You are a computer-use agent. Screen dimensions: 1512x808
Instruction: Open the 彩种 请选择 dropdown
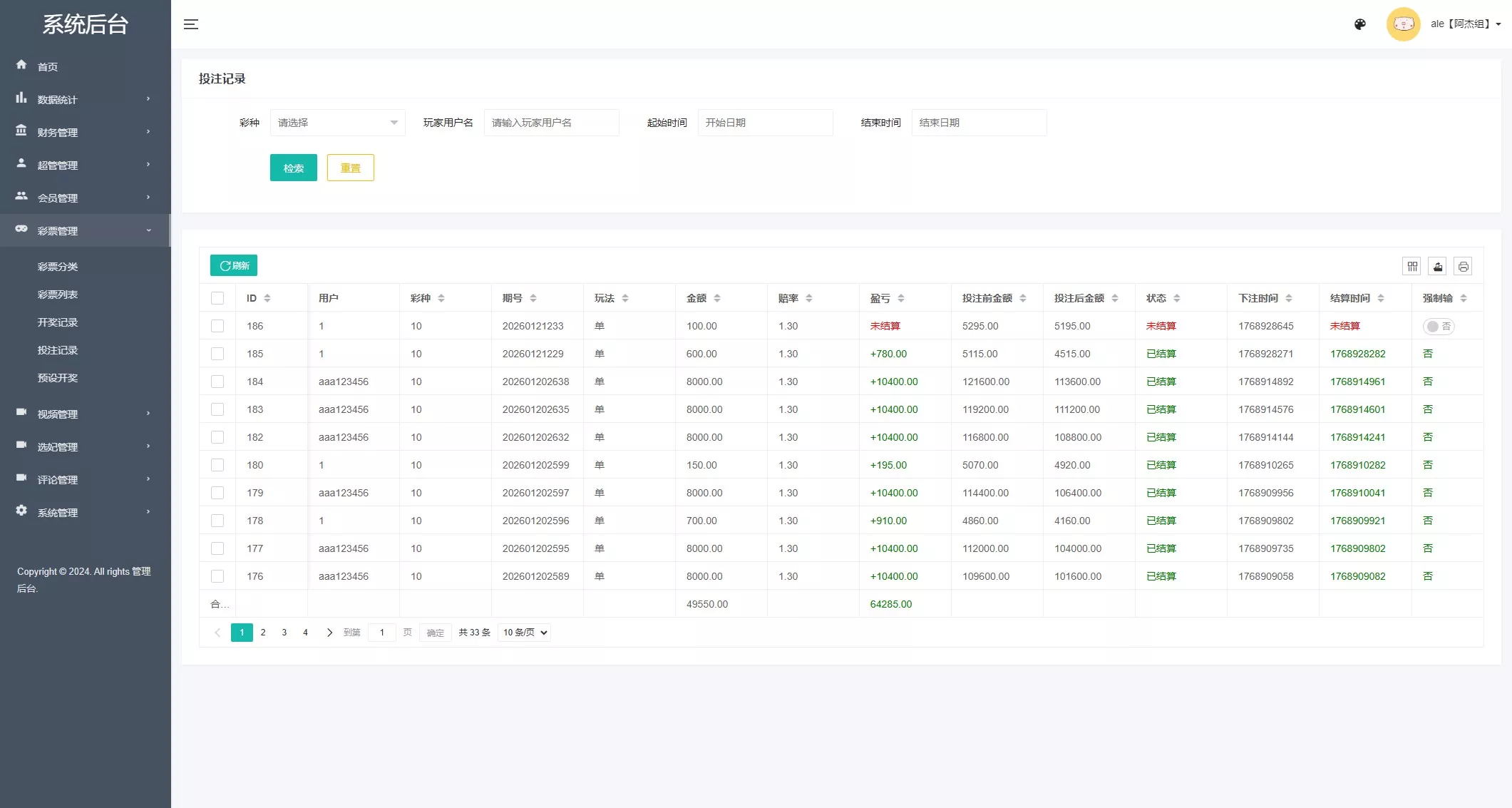pyautogui.click(x=337, y=123)
